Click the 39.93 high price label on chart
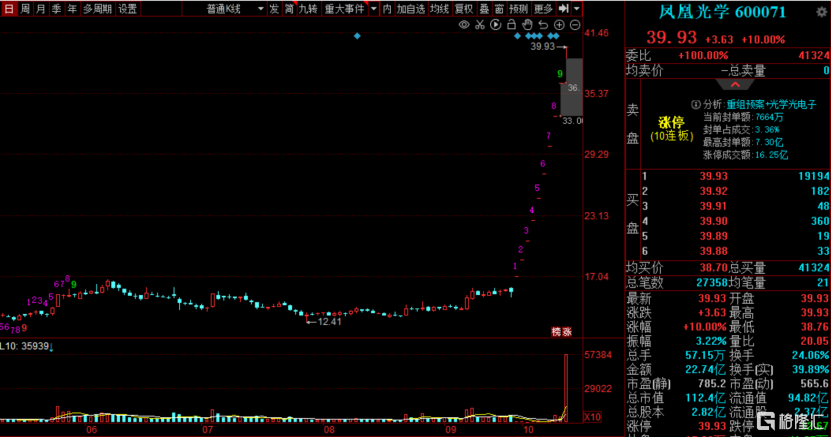 pyautogui.click(x=542, y=47)
